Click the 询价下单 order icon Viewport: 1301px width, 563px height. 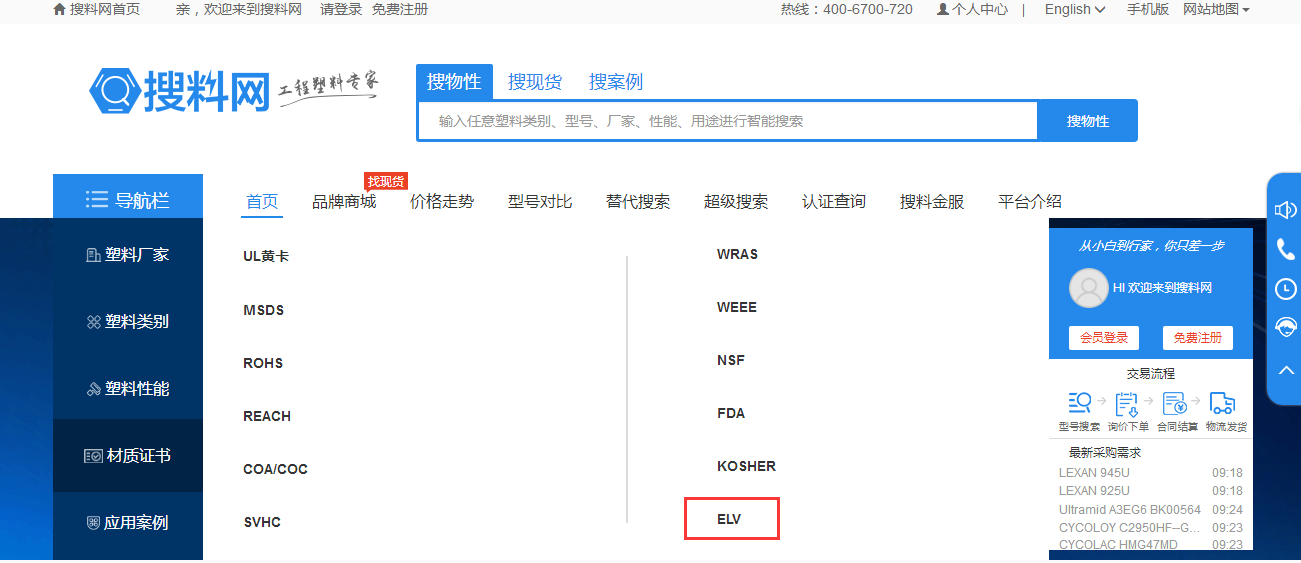point(1127,403)
